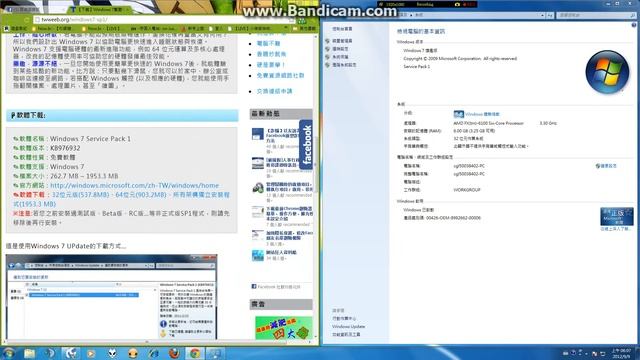The height and width of the screenshot is (360, 640).
Task: Launch Firefox from the taskbar
Action: (174, 353)
